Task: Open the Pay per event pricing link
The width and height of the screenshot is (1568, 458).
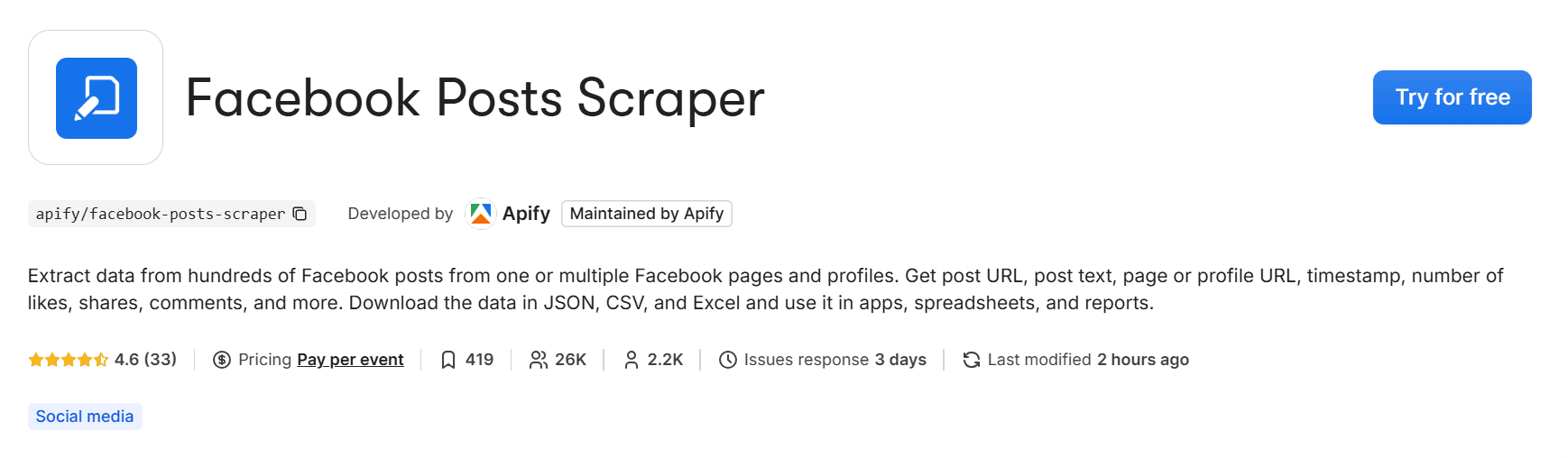Action: pos(350,360)
